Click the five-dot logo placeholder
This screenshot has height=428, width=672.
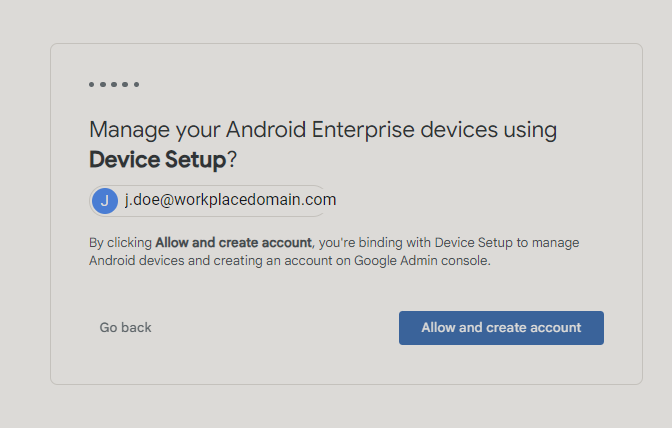[x=114, y=84]
